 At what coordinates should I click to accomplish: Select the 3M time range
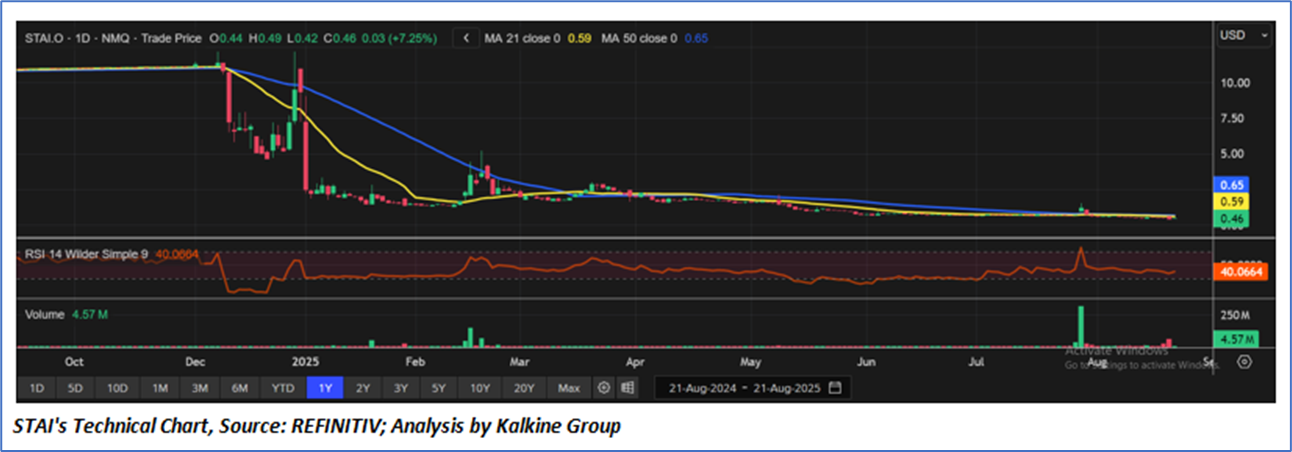pos(199,387)
